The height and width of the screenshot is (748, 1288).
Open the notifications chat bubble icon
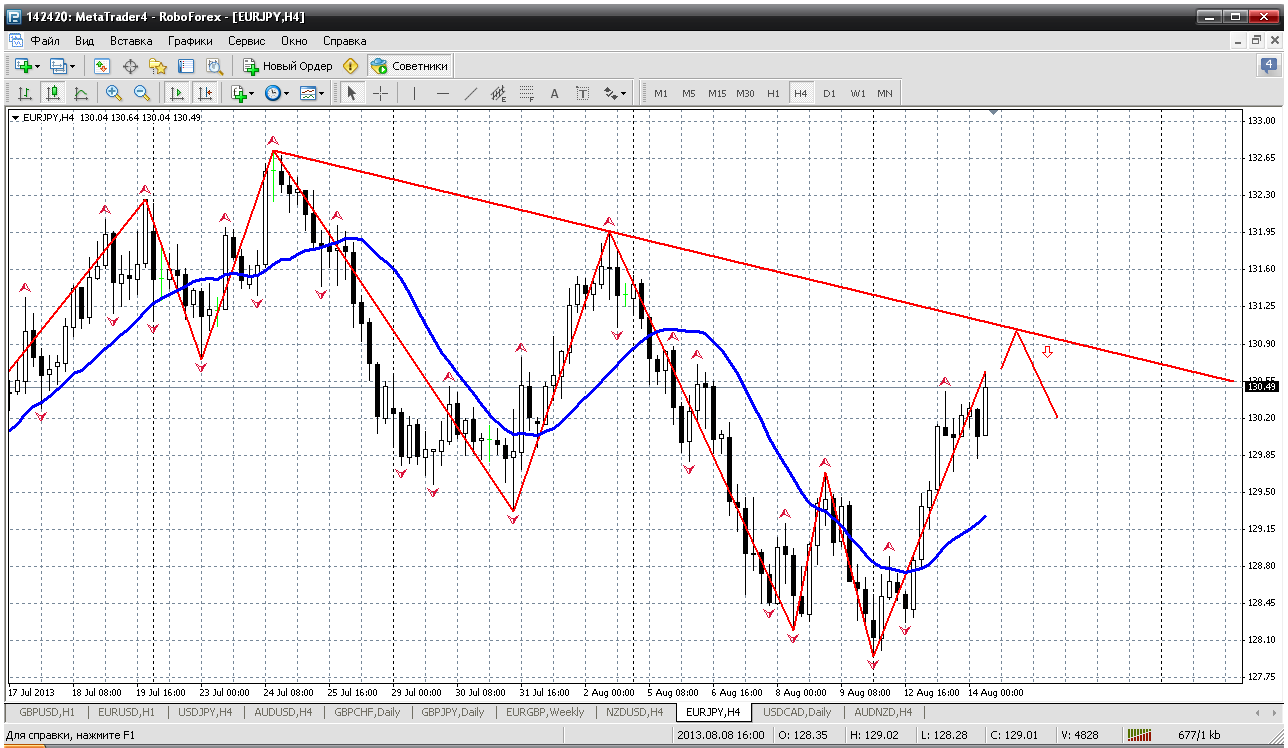point(1268,66)
